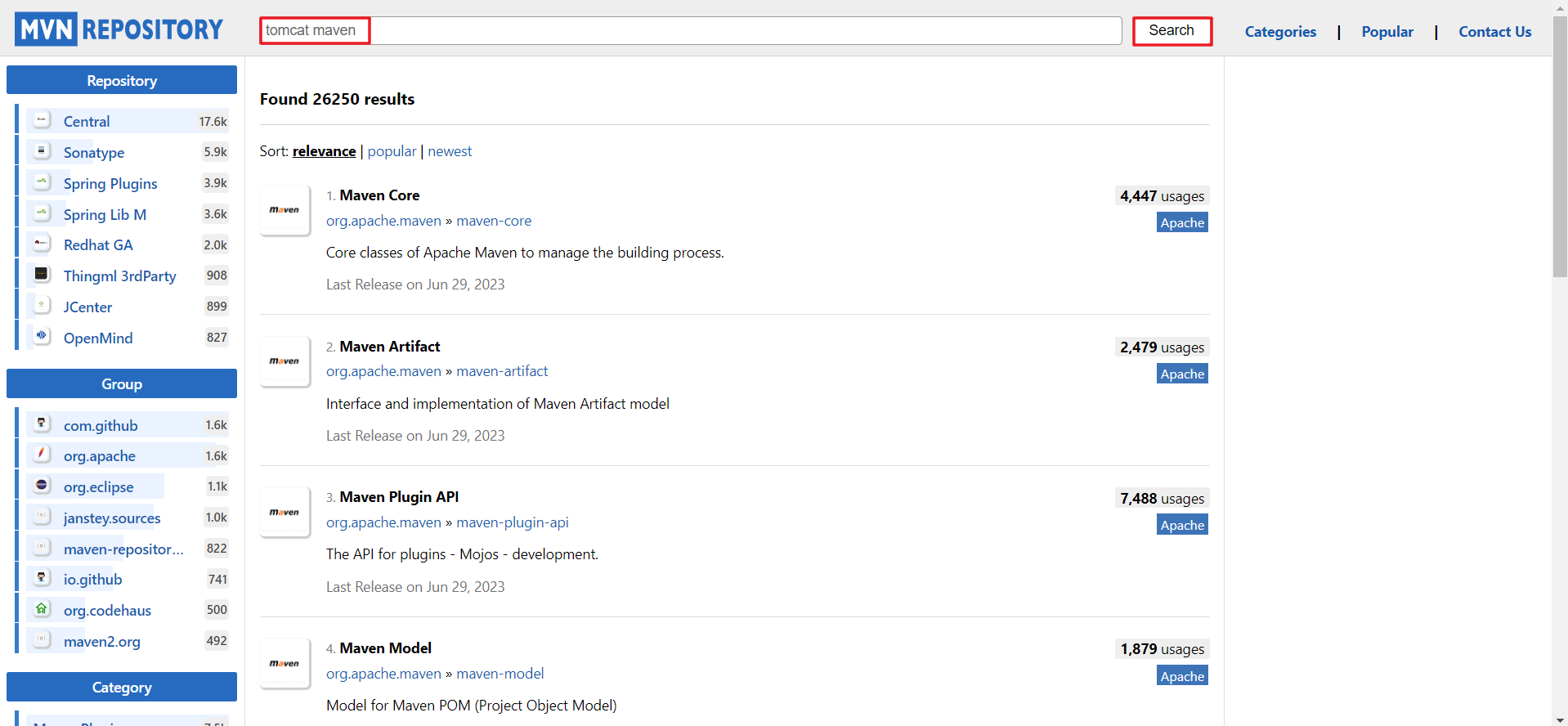Filter by Spring Plugins repository

(110, 183)
